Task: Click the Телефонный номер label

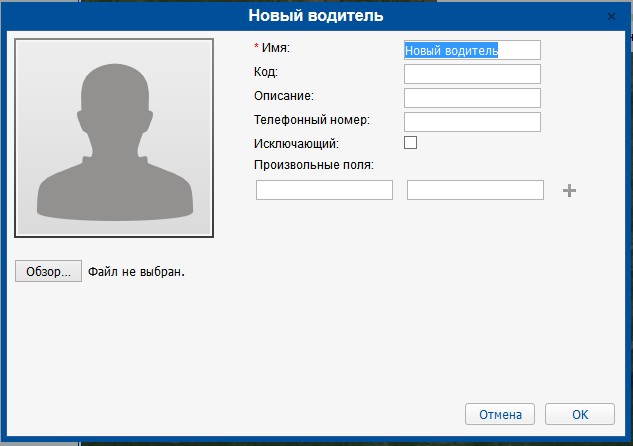Action: click(313, 120)
